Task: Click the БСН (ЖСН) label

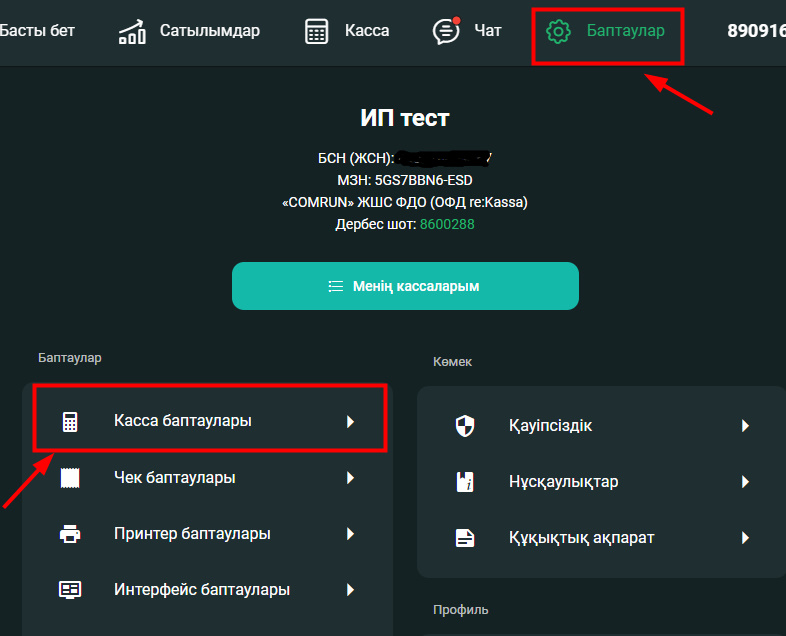Action: point(356,158)
